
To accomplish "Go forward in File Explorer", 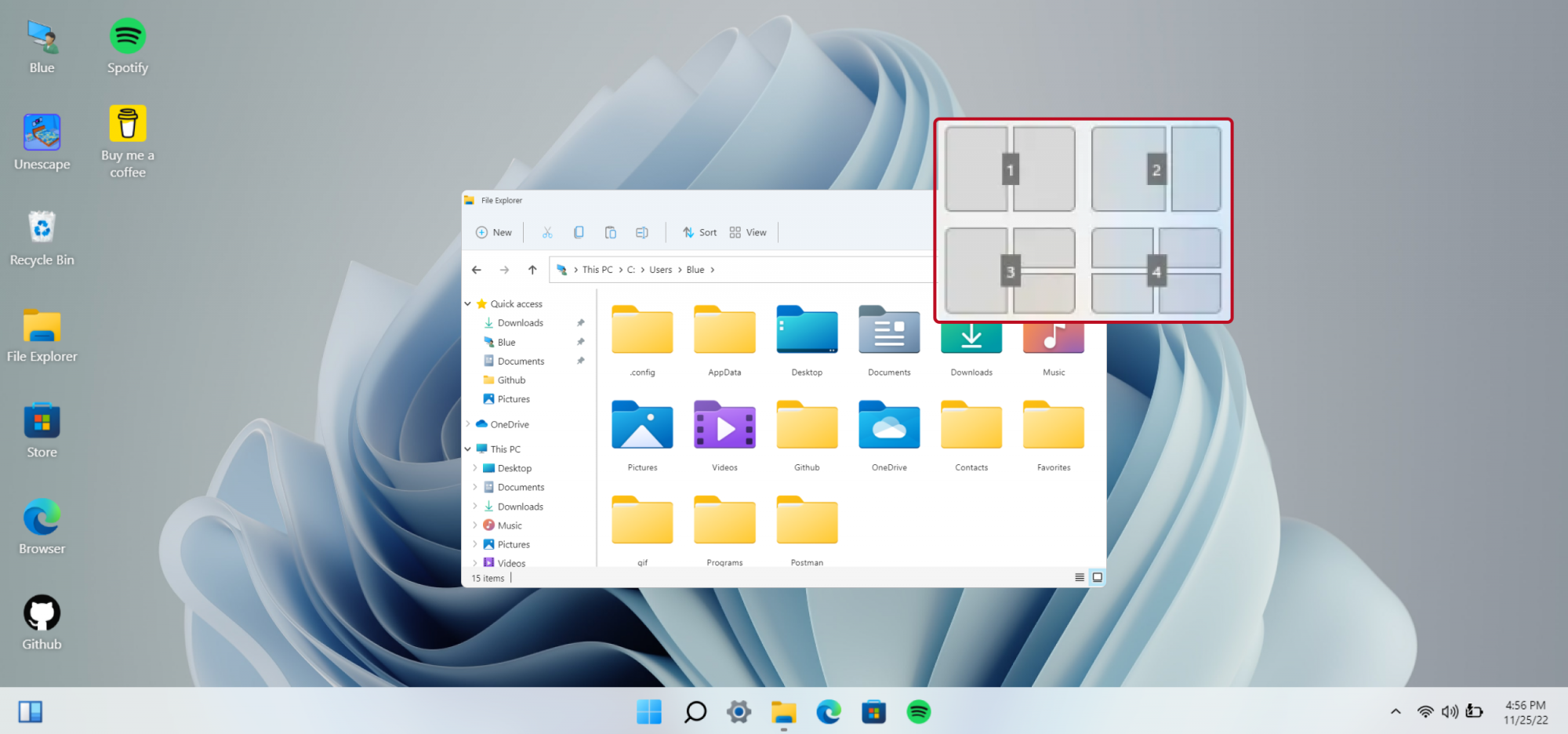I will tap(504, 270).
